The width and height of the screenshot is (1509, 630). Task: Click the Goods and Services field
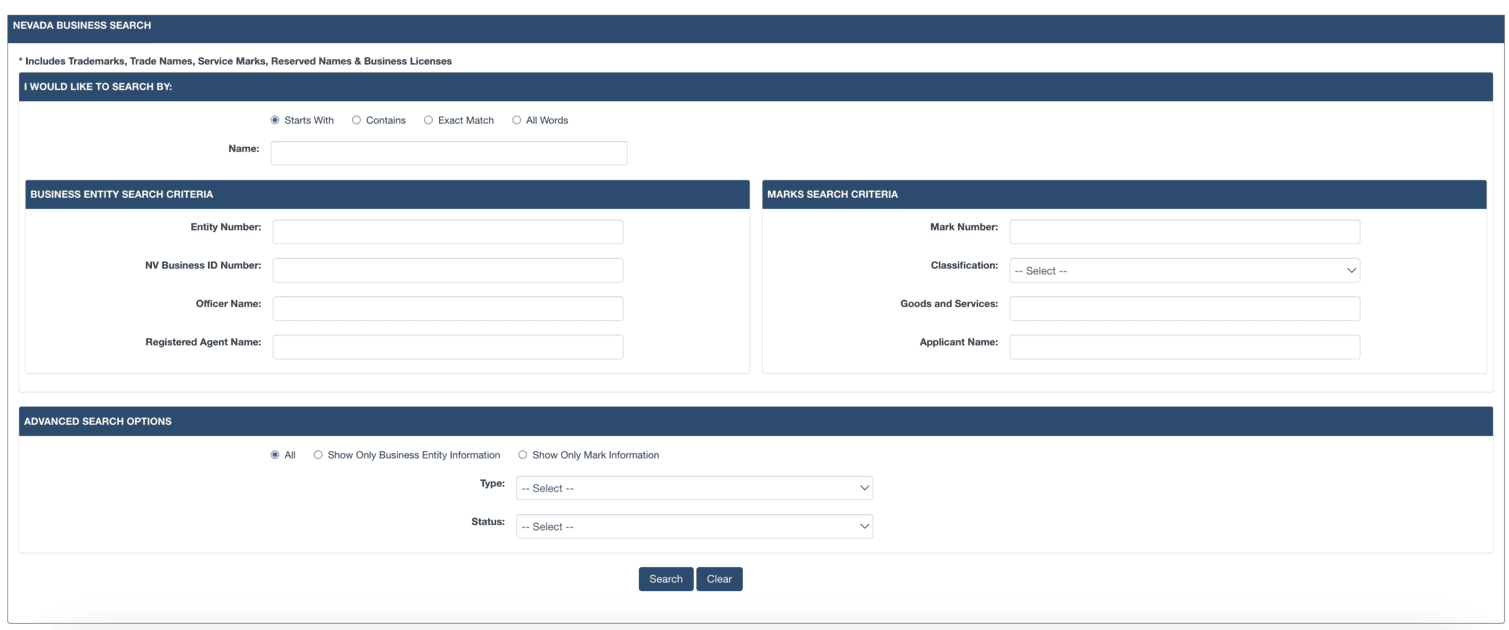point(1184,308)
